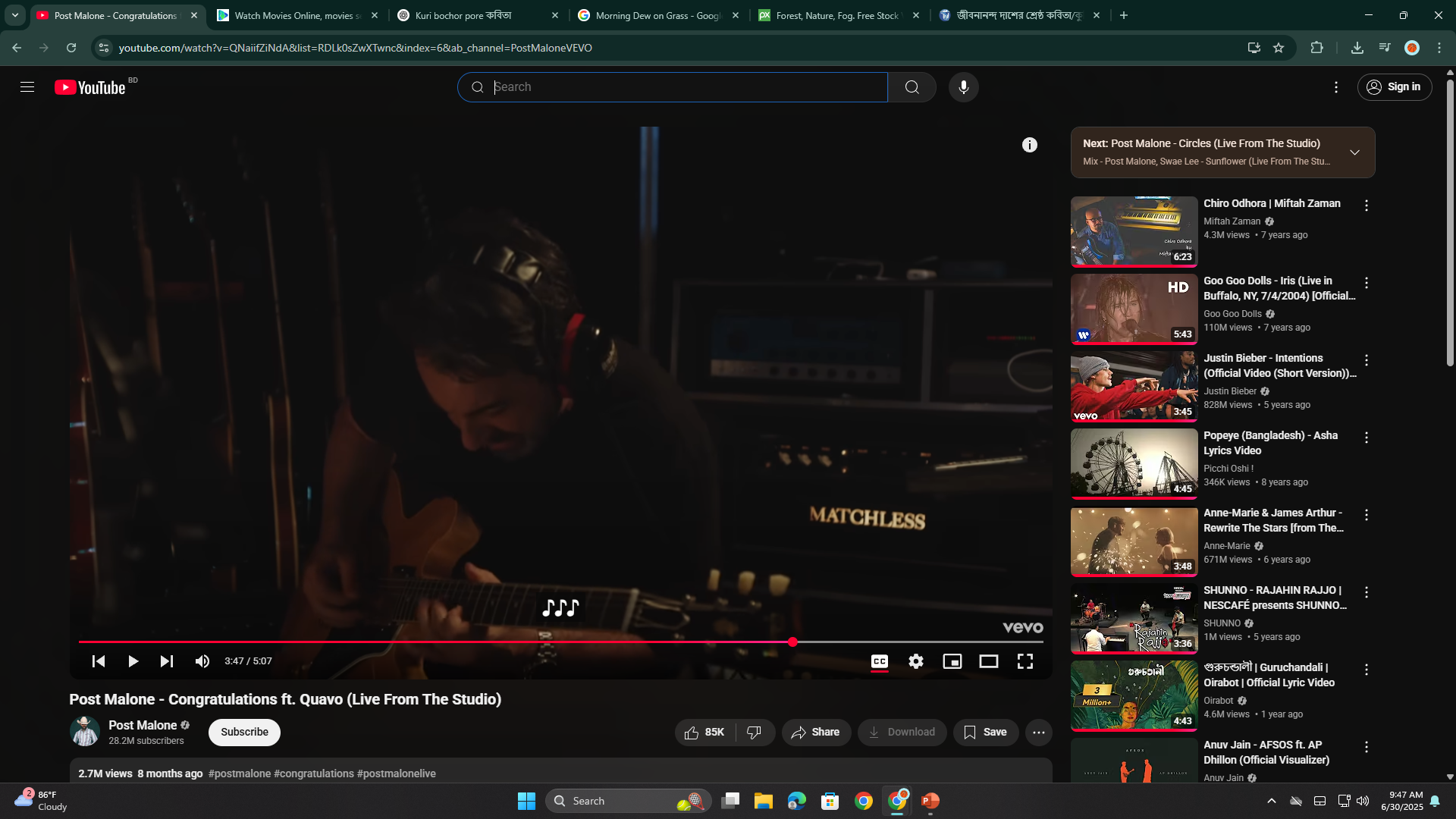Screen dimensions: 1456x819
Task: Click the search magnifier button
Action: tap(912, 87)
